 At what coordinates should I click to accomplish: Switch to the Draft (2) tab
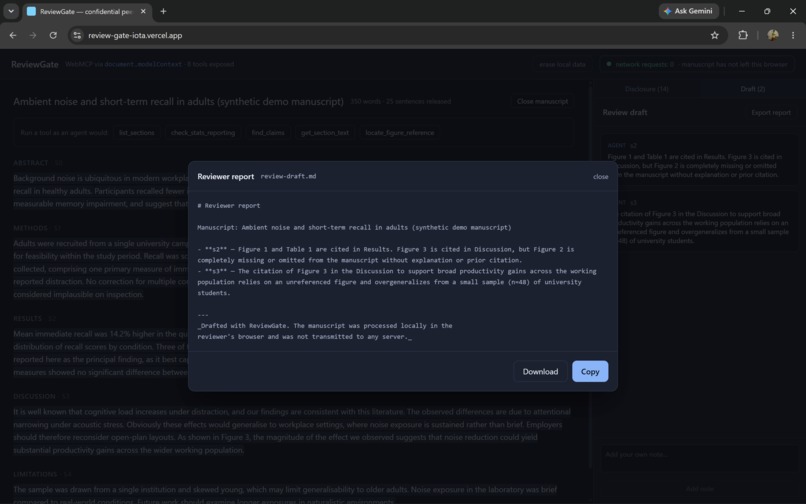(753, 89)
